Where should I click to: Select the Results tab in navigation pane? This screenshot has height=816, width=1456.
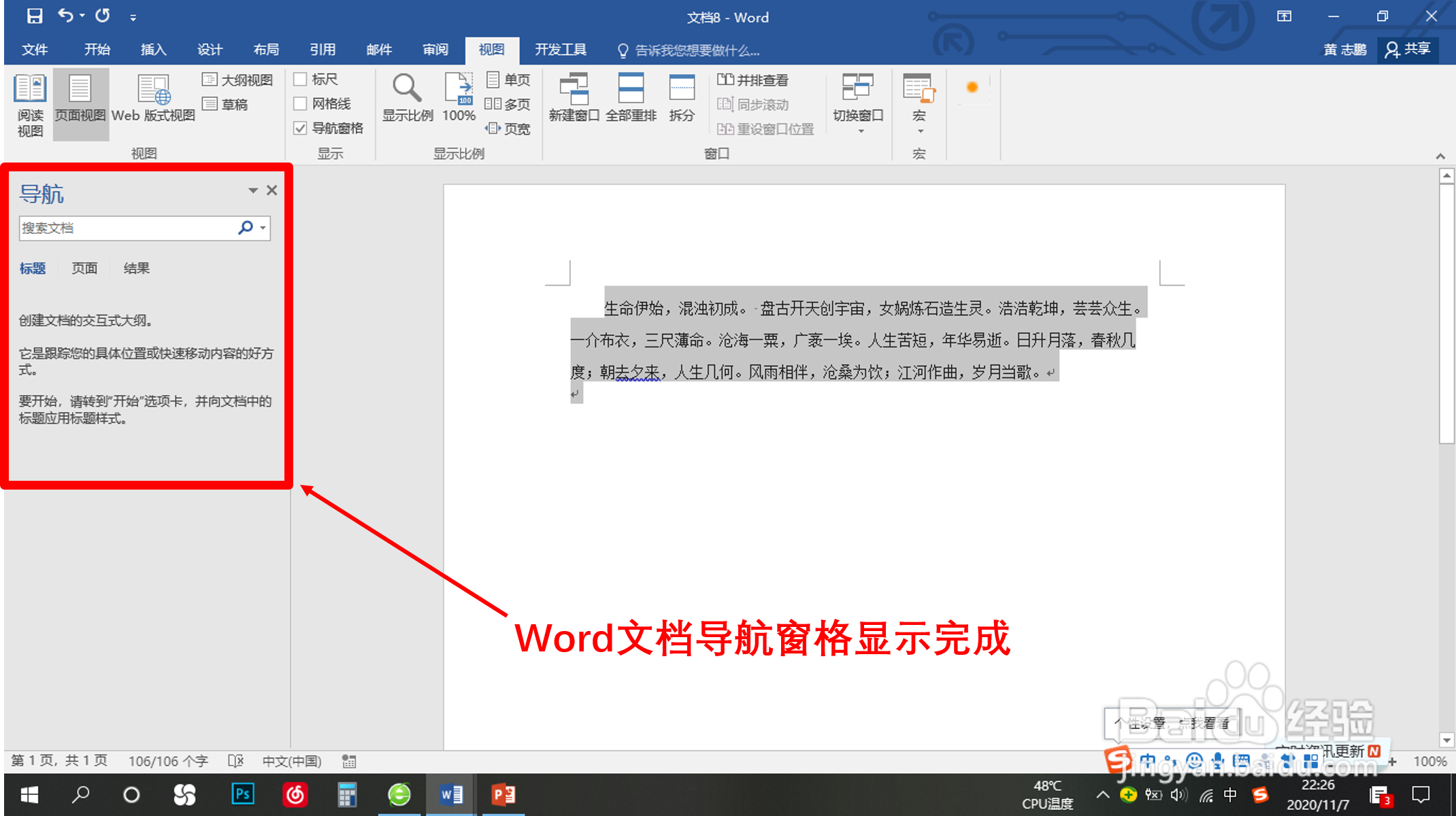click(136, 268)
